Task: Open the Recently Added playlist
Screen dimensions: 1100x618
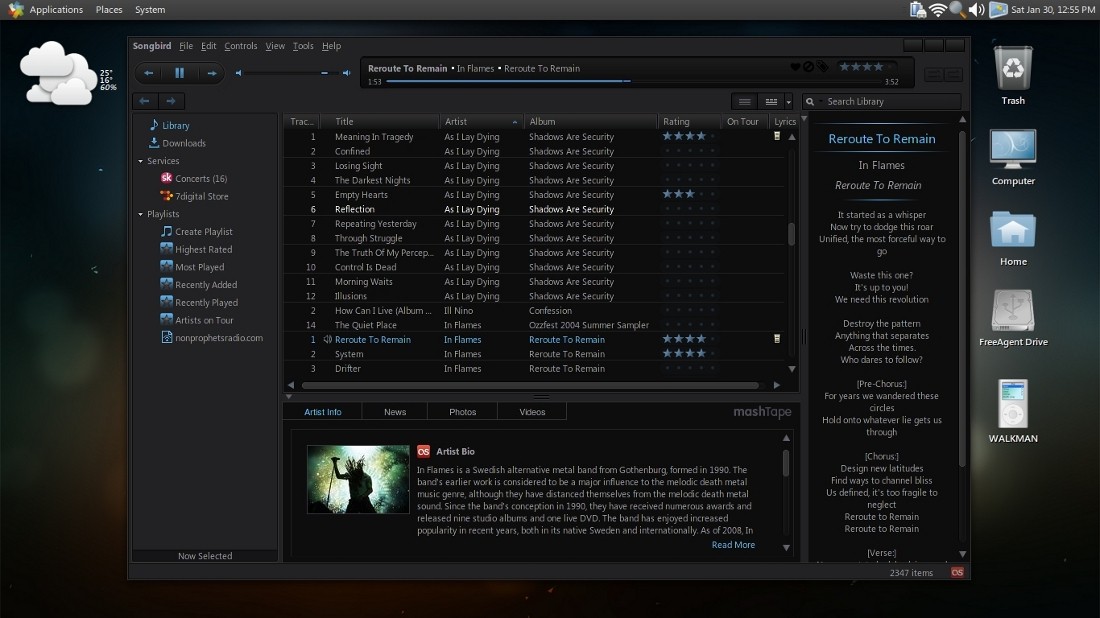Action: point(206,285)
